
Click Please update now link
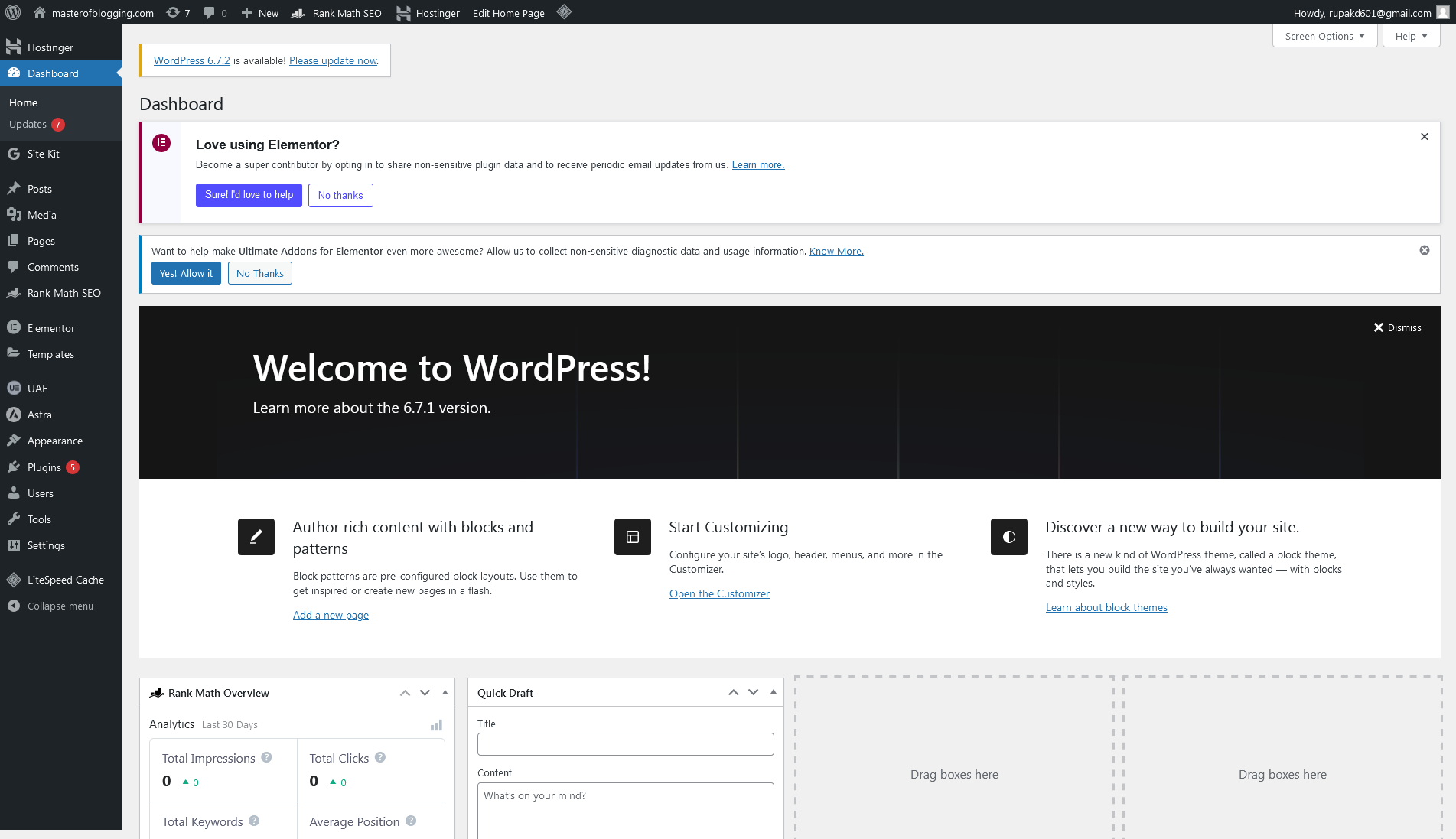pos(333,60)
